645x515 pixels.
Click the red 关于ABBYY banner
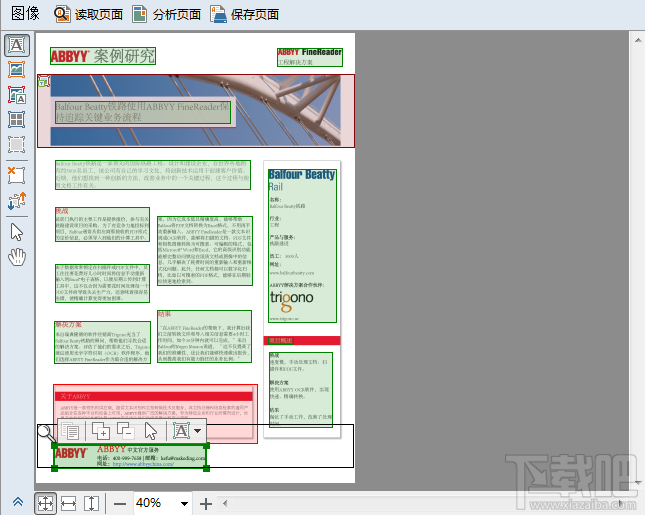153,396
